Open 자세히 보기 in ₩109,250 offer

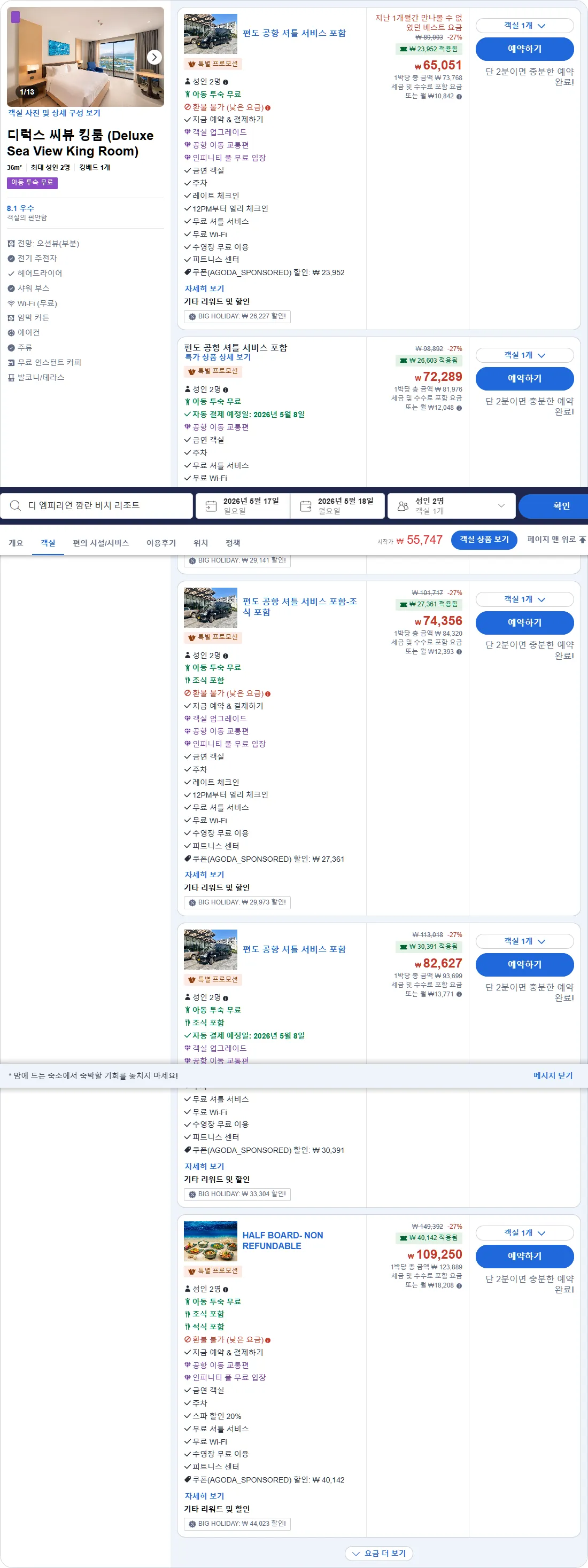(x=204, y=1496)
